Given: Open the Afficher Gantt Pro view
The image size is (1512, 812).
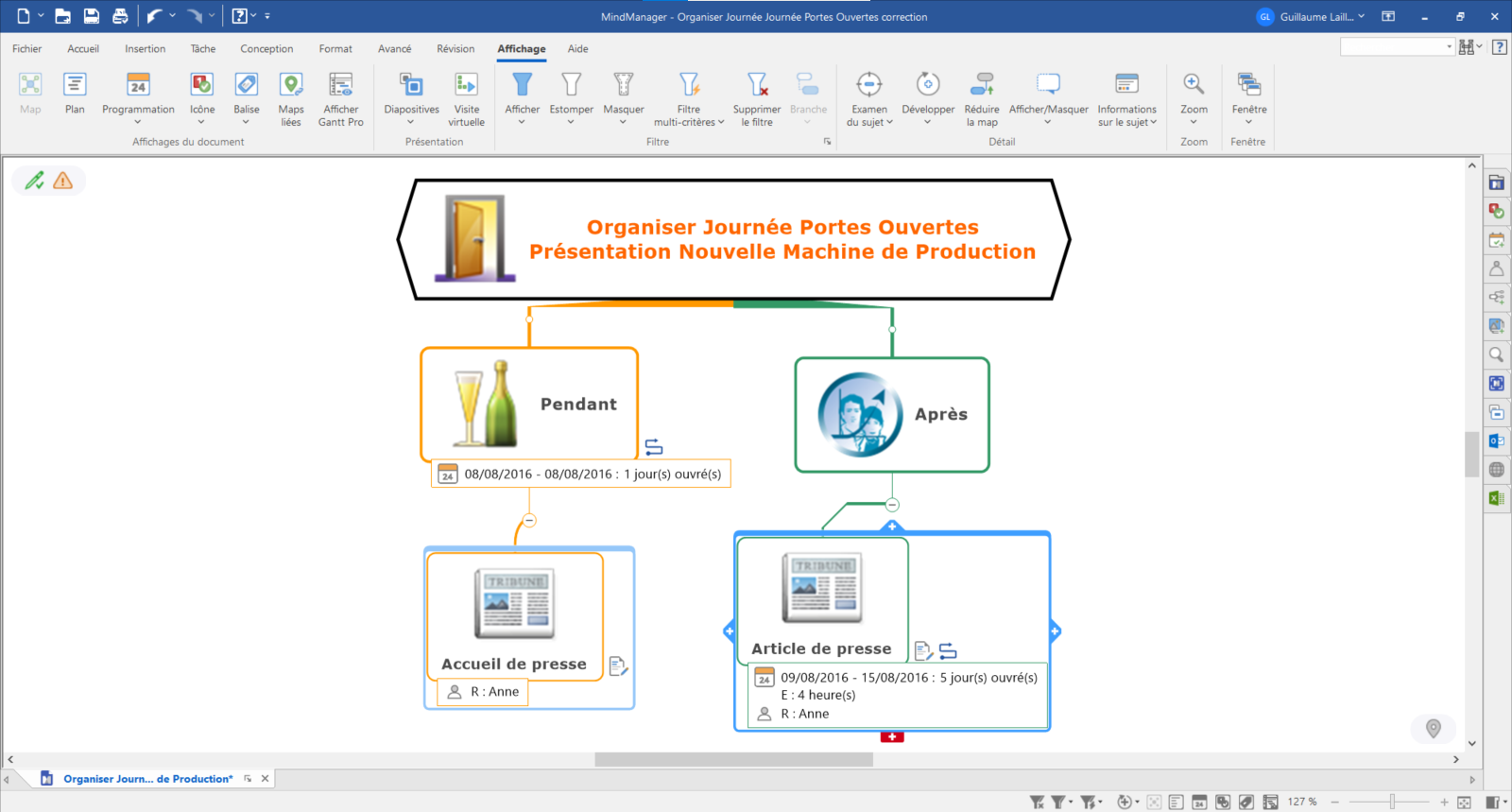Looking at the screenshot, I should coord(340,98).
